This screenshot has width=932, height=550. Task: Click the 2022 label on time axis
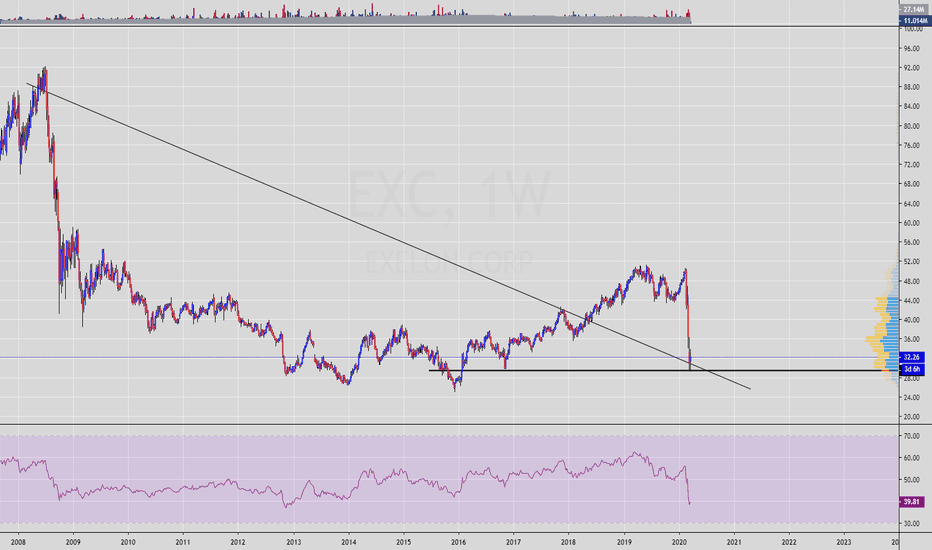(x=789, y=542)
